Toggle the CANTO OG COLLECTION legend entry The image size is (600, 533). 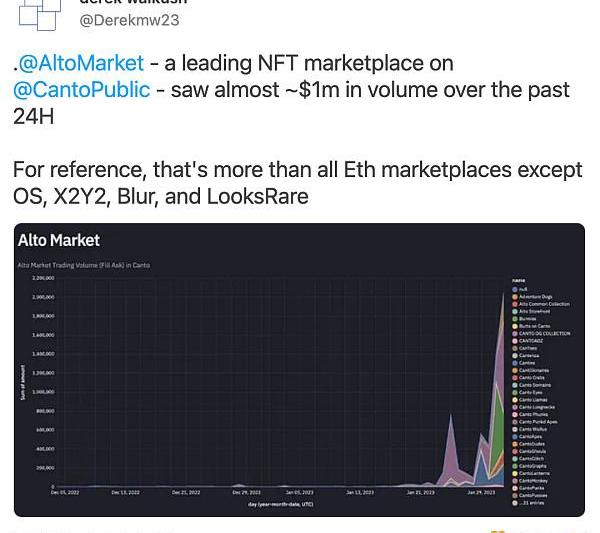pos(544,334)
